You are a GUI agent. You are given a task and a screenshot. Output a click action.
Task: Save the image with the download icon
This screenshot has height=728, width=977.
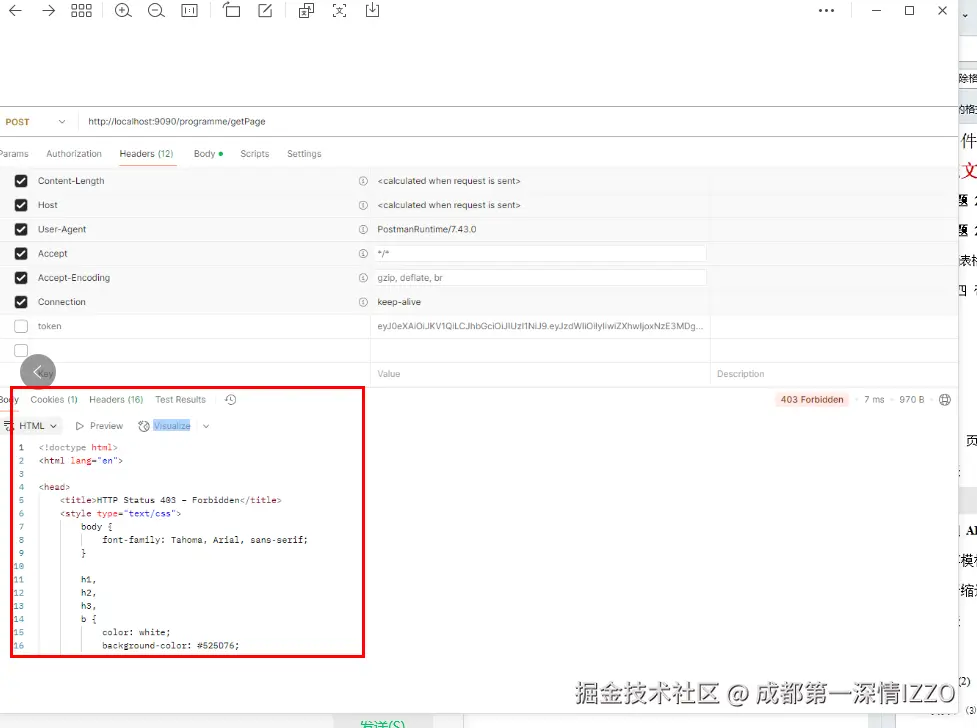(373, 10)
